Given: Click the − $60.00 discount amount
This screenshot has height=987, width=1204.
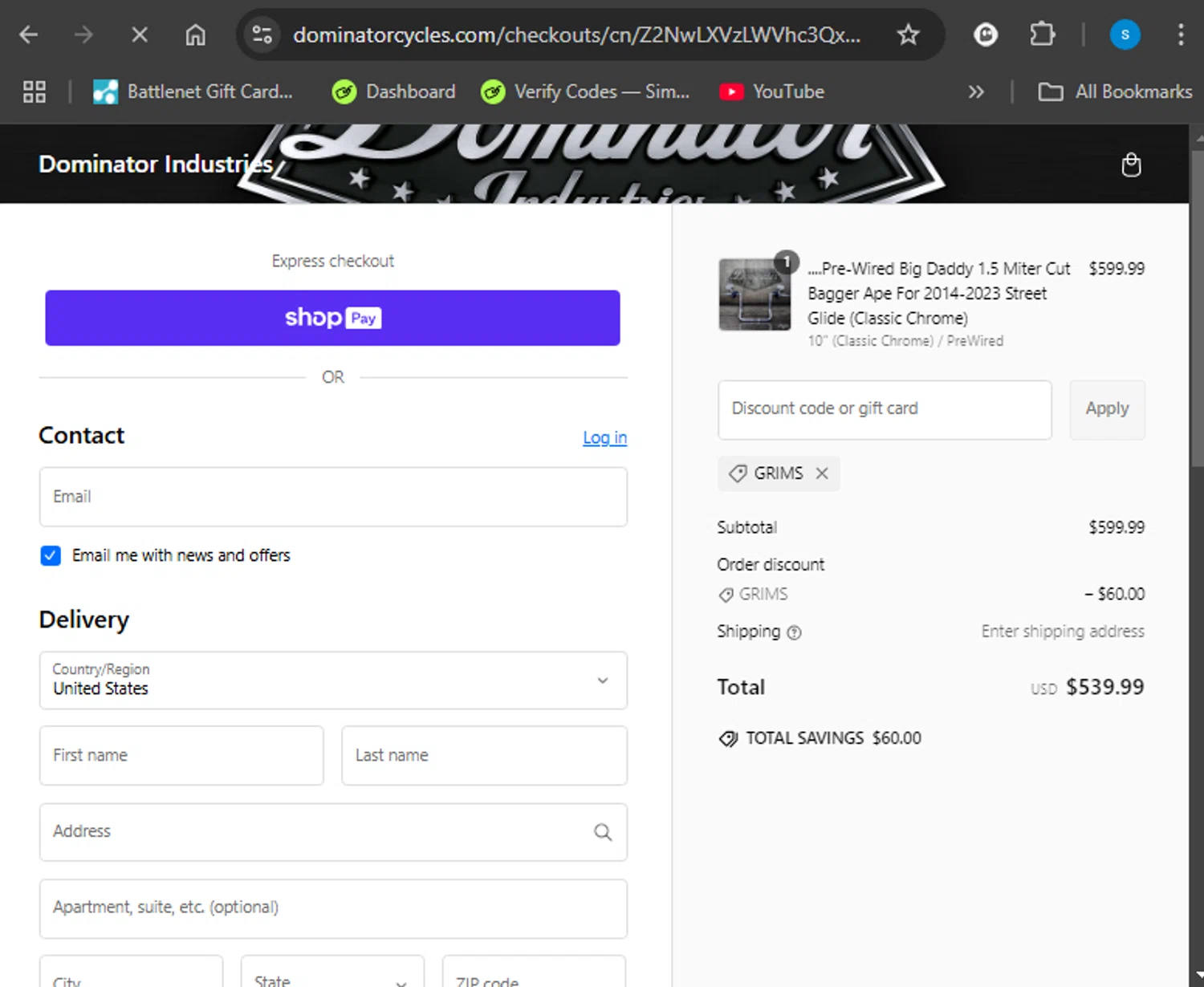Looking at the screenshot, I should (x=1114, y=594).
